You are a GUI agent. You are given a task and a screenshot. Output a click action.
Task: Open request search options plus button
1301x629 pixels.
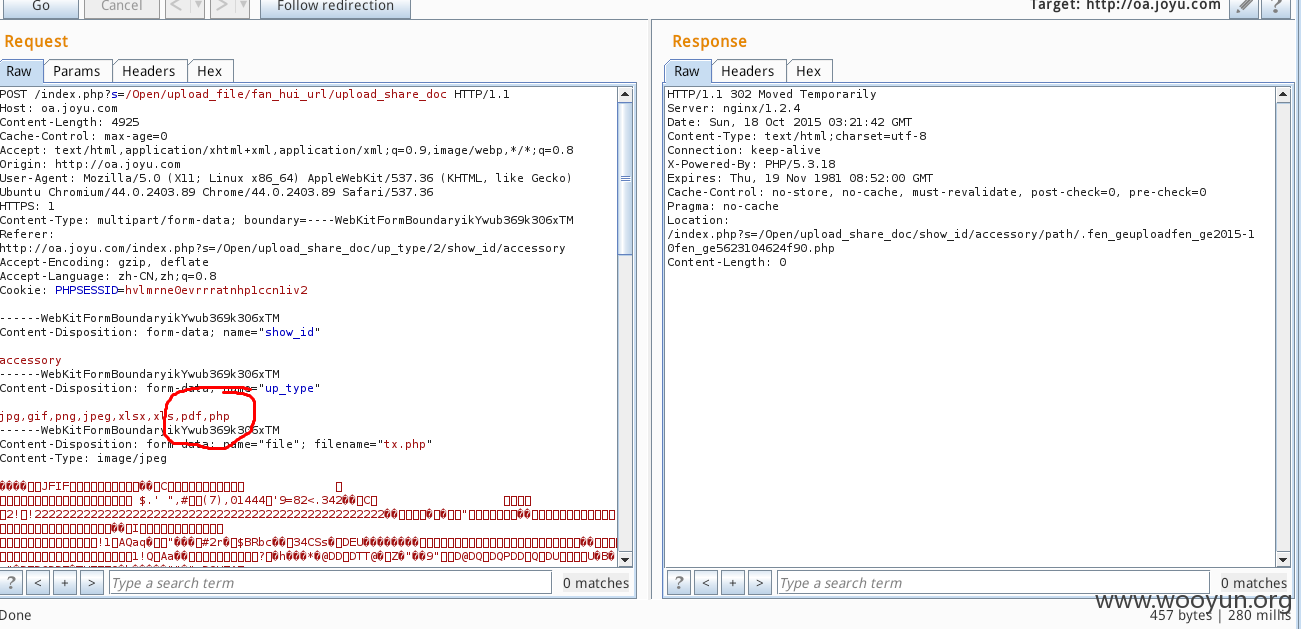65,582
